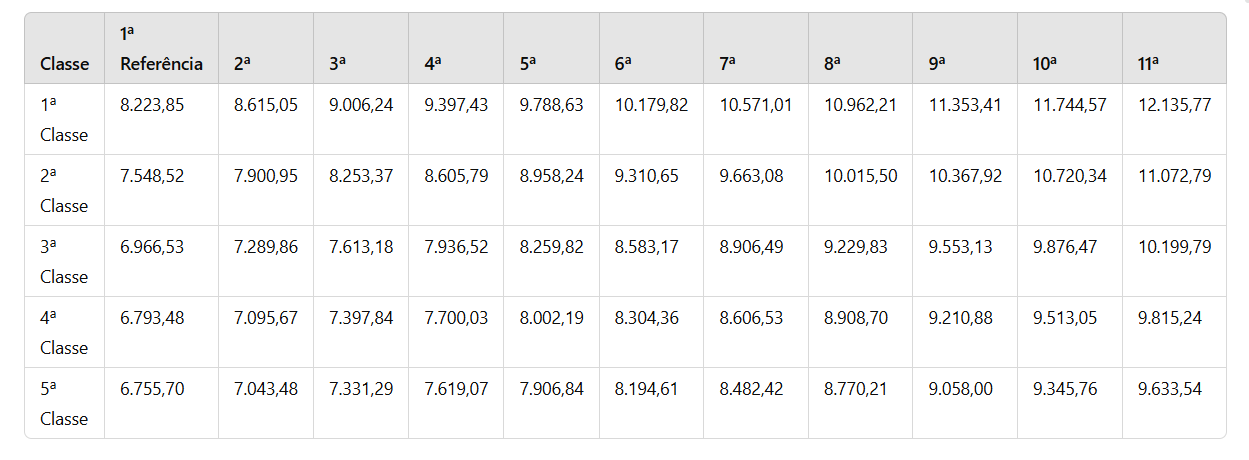The width and height of the screenshot is (1249, 460).
Task: Select the cell showing 12.135,77
Action: pos(1175,105)
